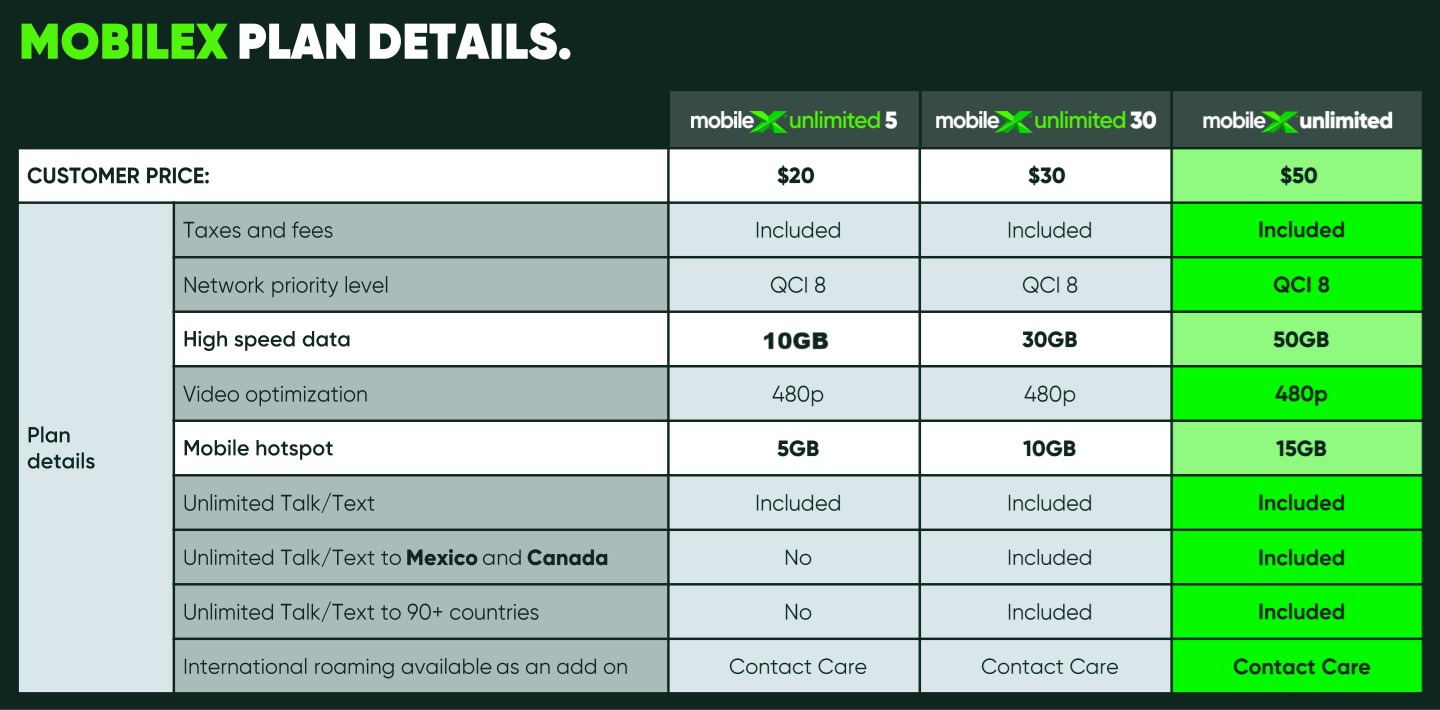Click the mobileX unlimited 5 logo
1440x710 pixels.
pos(794,121)
